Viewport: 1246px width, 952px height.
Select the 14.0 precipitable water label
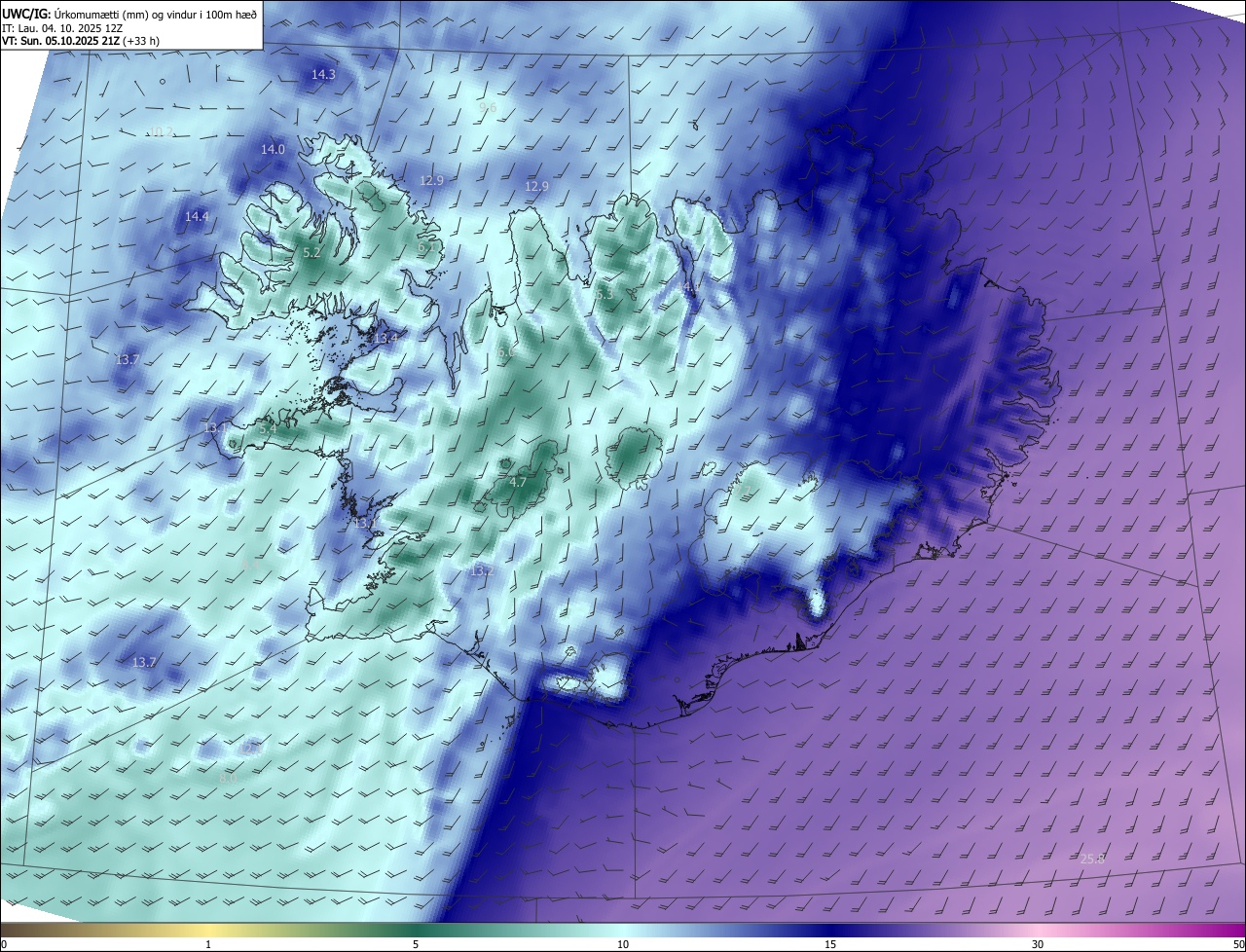273,149
